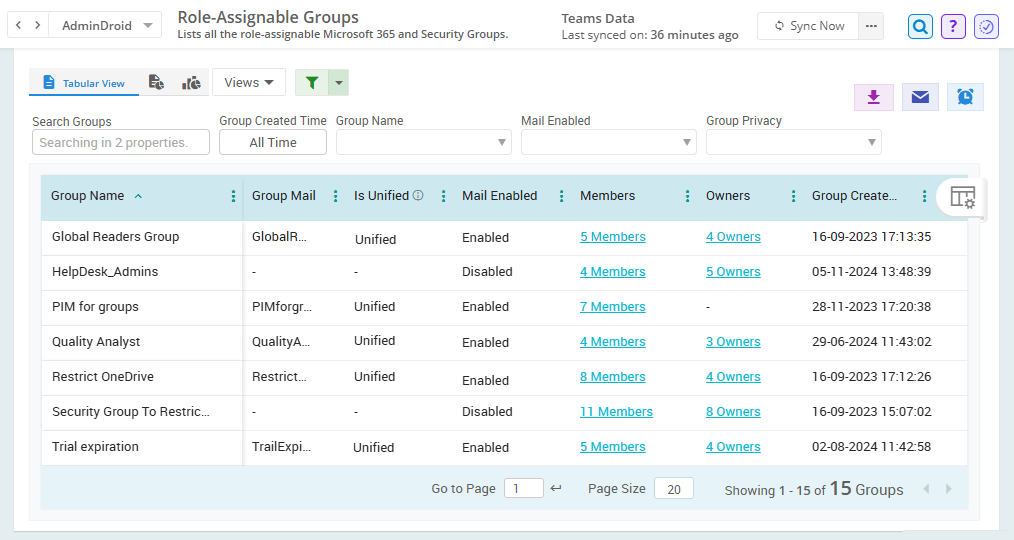Viewport: 1014px width, 540px height.
Task: Click the email report envelope icon
Action: 920,97
